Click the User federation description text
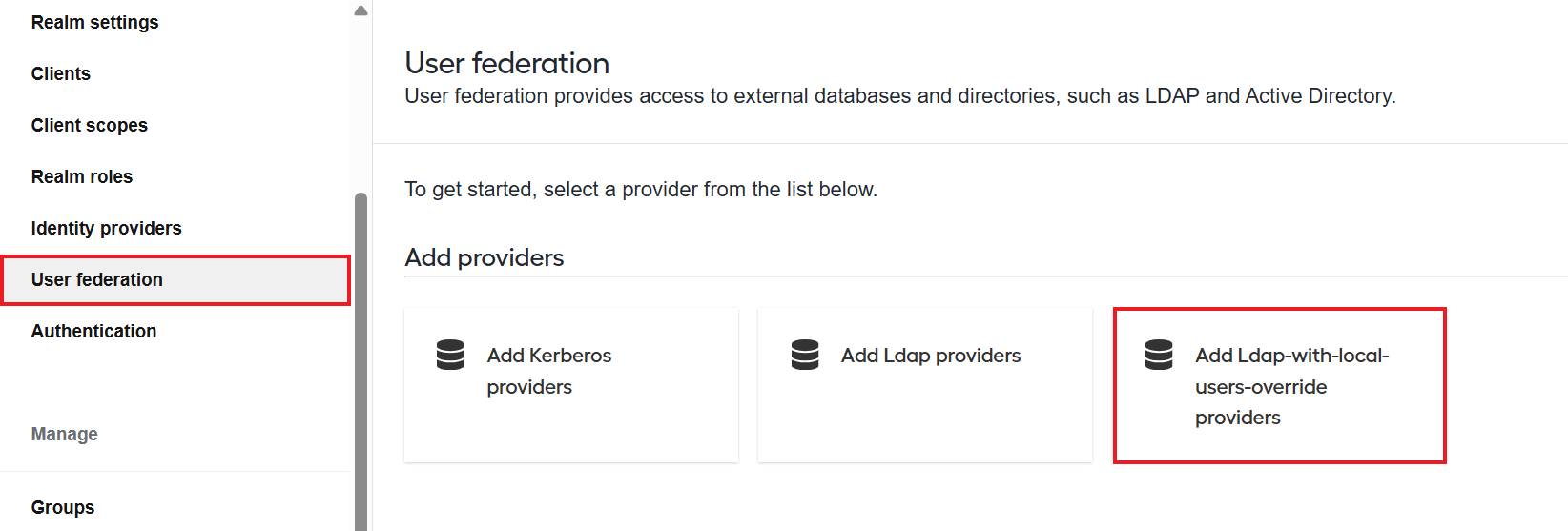The width and height of the screenshot is (1568, 531). click(900, 96)
